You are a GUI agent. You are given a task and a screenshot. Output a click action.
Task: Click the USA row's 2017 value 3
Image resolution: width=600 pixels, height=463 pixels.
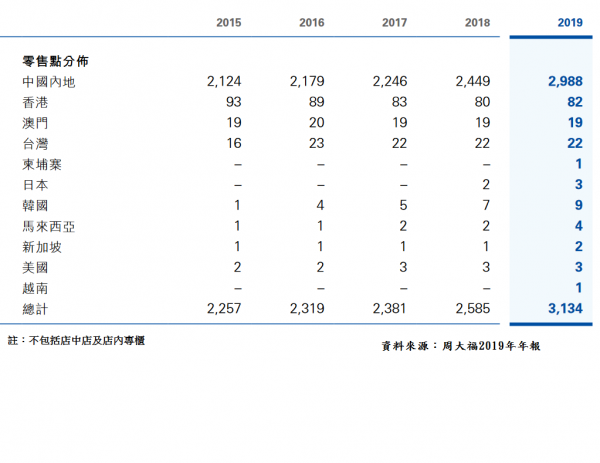click(403, 267)
